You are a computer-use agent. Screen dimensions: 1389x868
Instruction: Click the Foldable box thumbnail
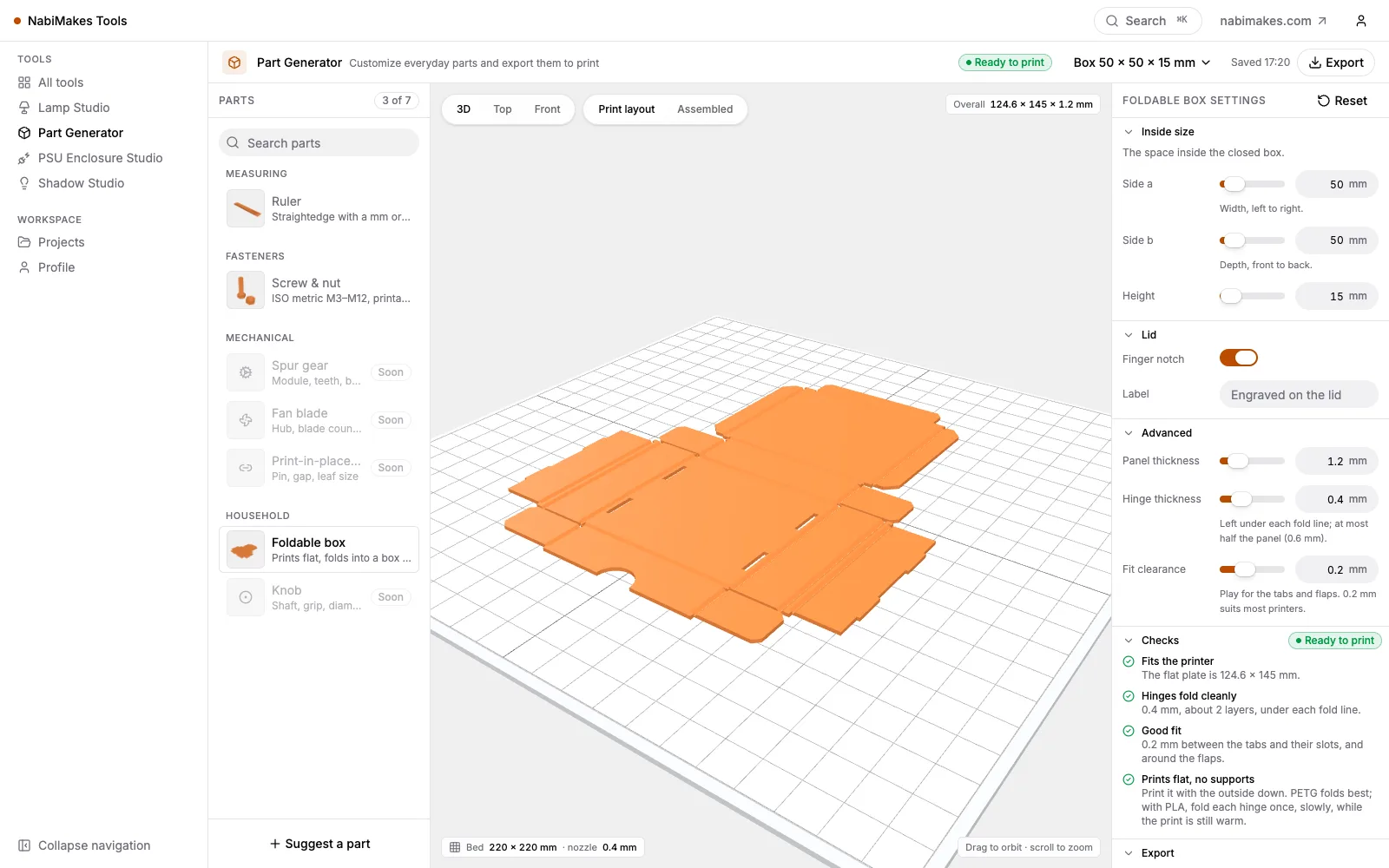[246, 549]
